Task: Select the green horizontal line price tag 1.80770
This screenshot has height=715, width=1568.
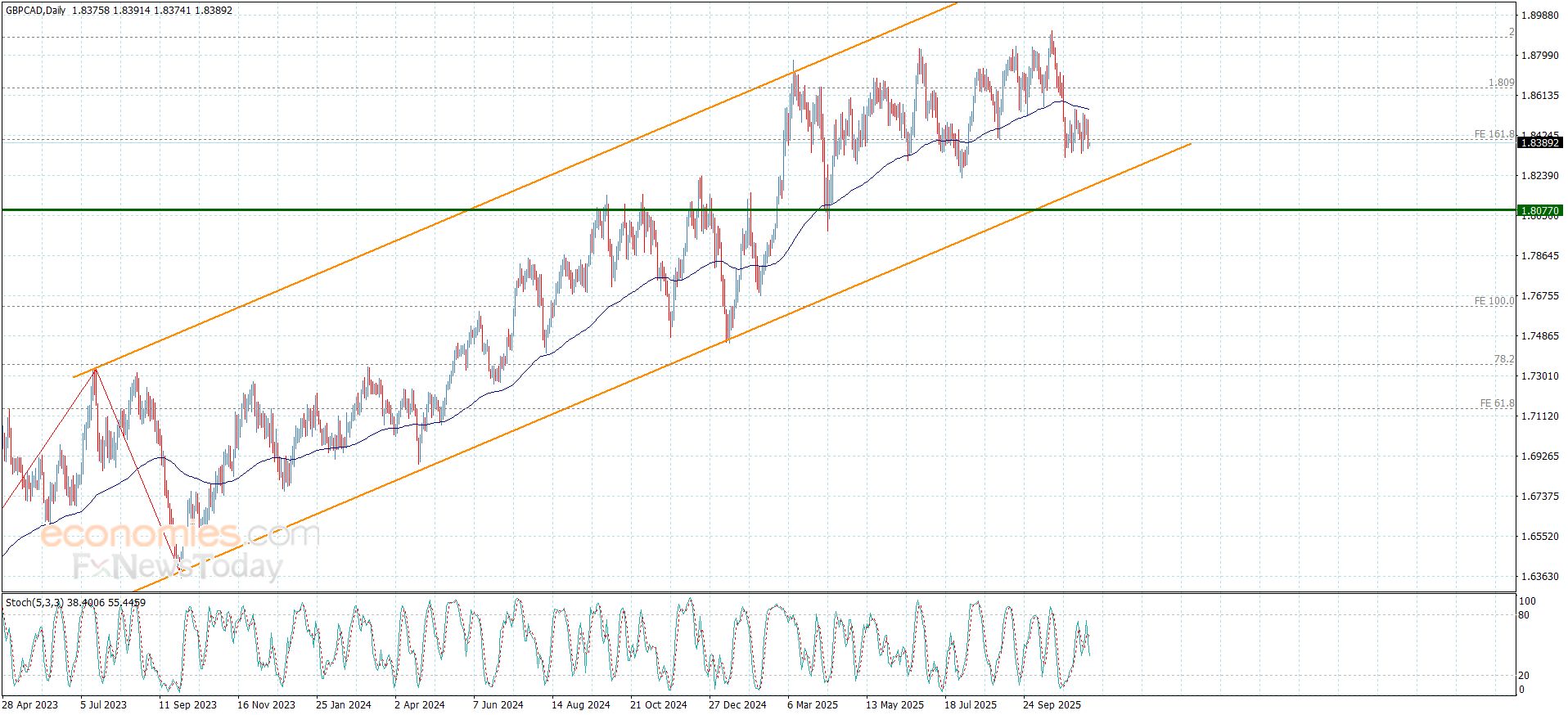Action: 1539,211
